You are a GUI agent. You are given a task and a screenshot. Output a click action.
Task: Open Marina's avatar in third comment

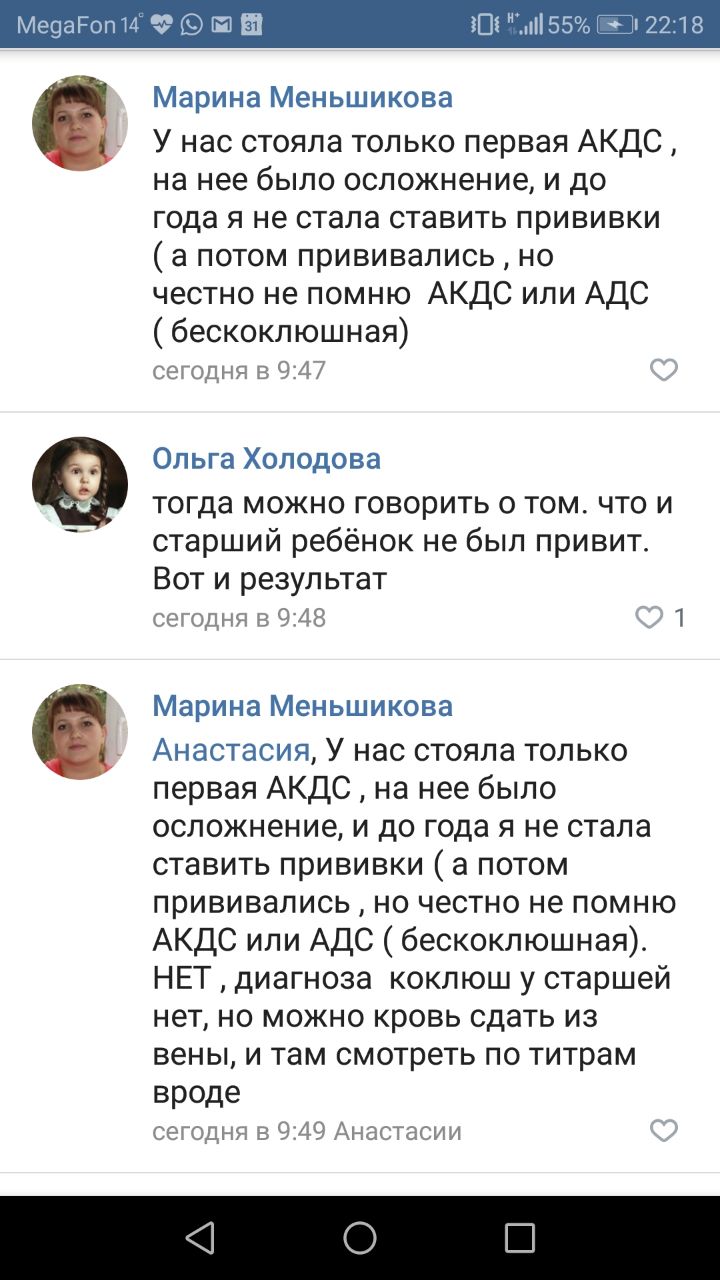point(80,731)
